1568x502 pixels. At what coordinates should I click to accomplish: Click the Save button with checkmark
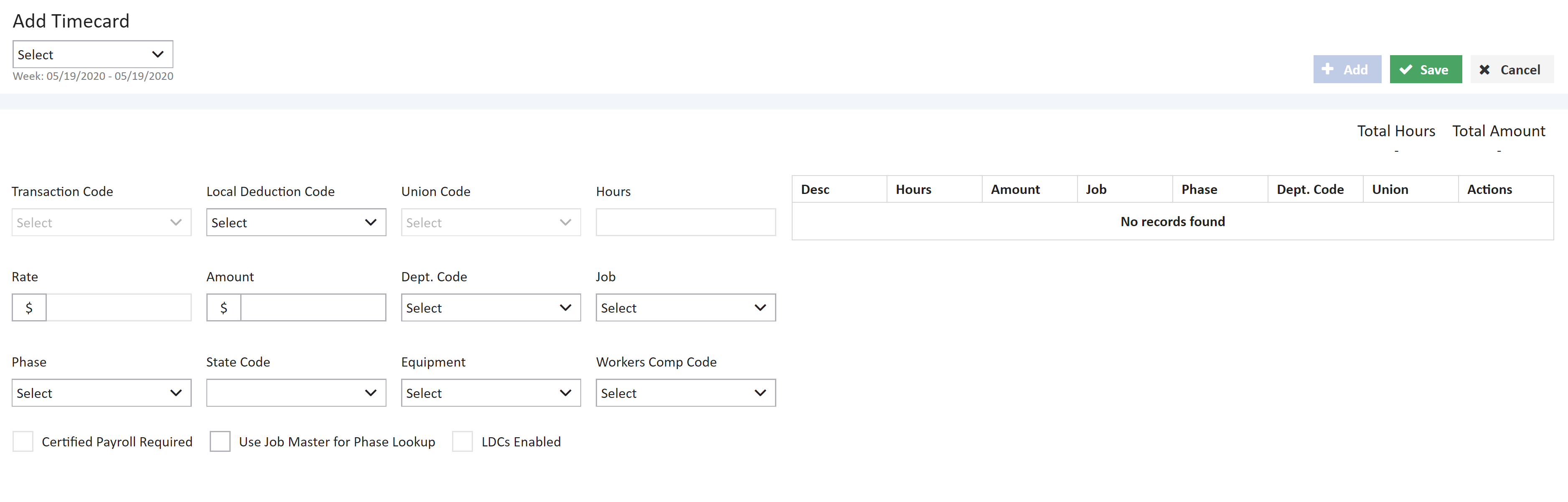(x=1425, y=69)
